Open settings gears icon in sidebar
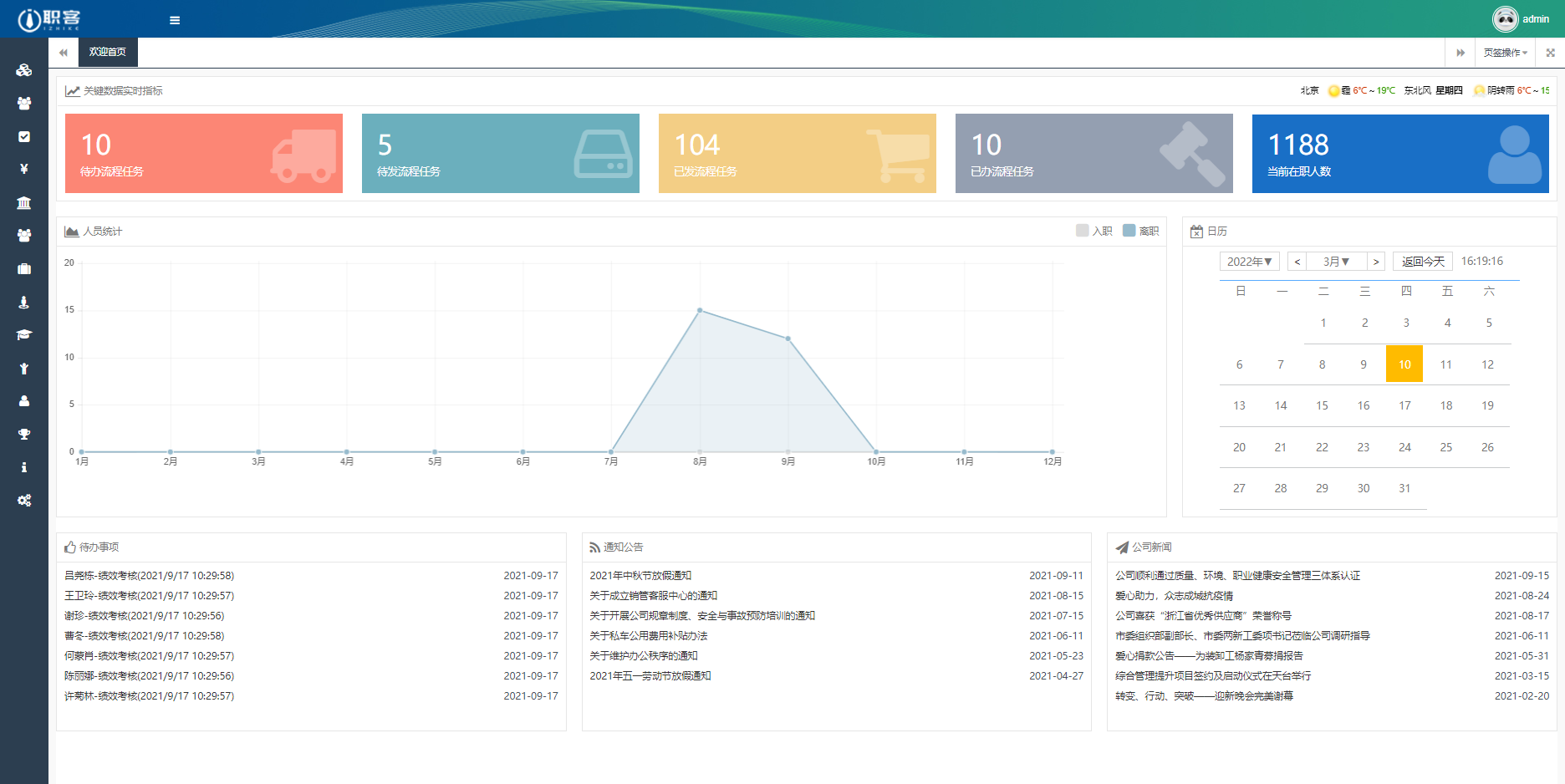The height and width of the screenshot is (784, 1565). point(24,500)
